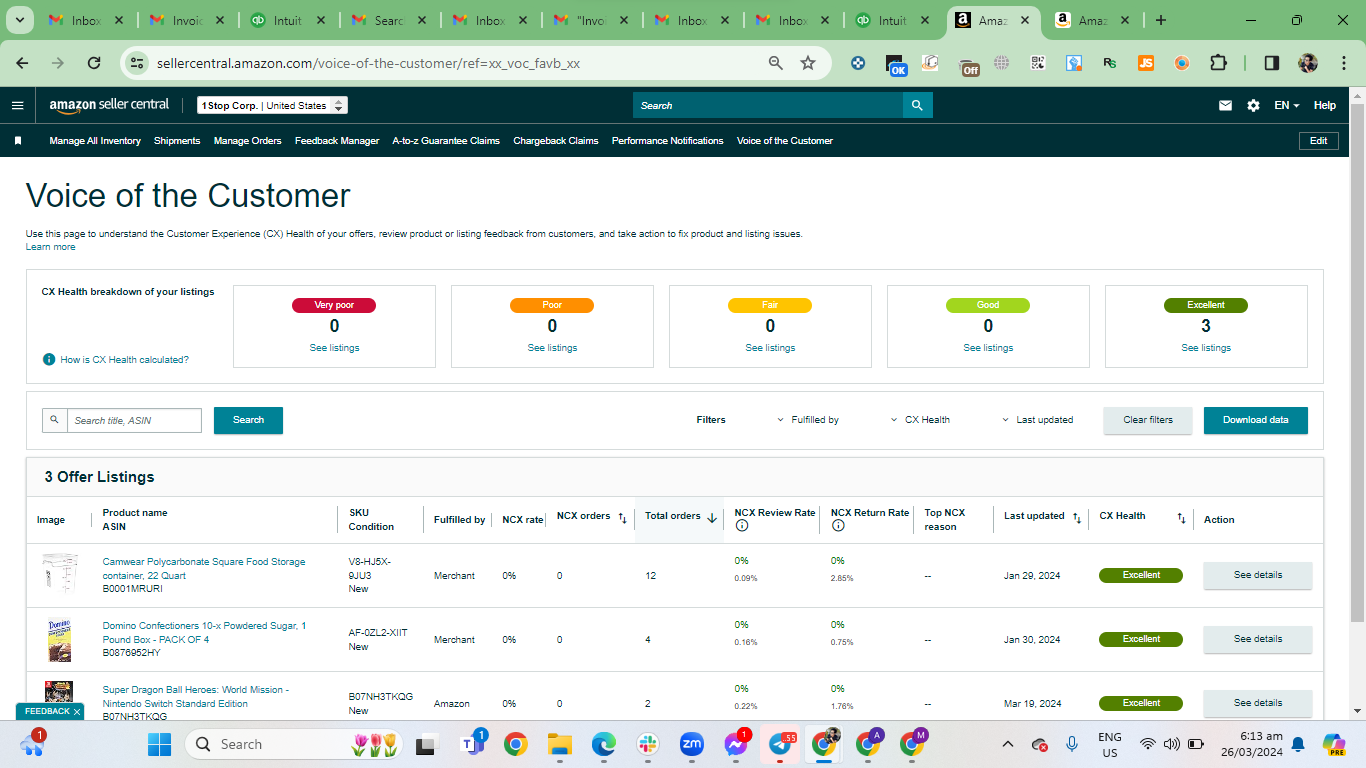Click the zoom magnifier icon in the address bar
Viewport: 1366px width, 768px height.
coord(775,63)
